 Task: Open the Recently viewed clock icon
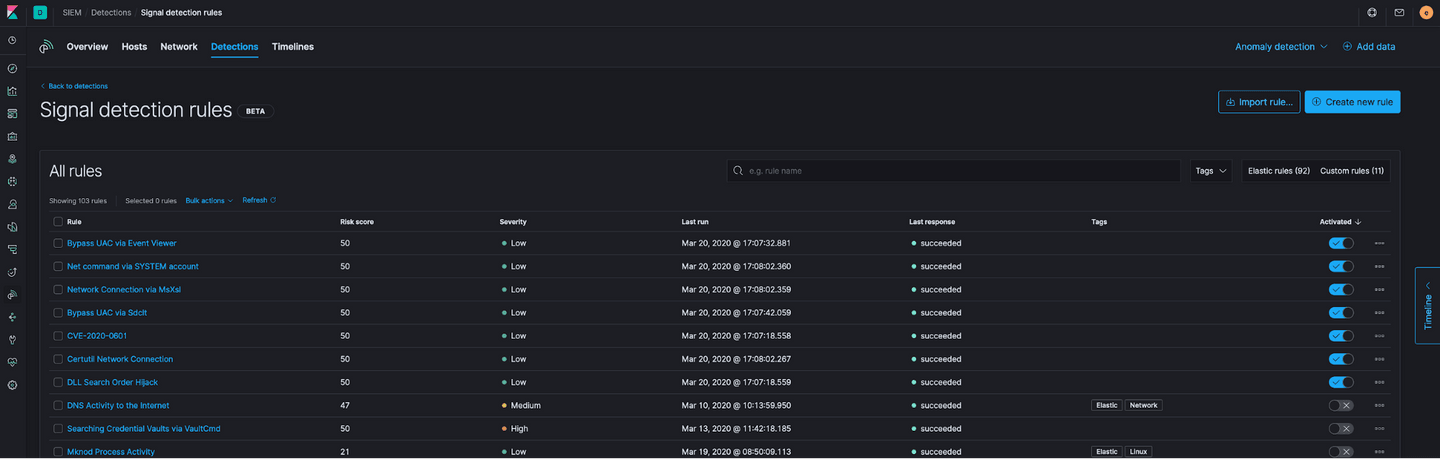12,41
